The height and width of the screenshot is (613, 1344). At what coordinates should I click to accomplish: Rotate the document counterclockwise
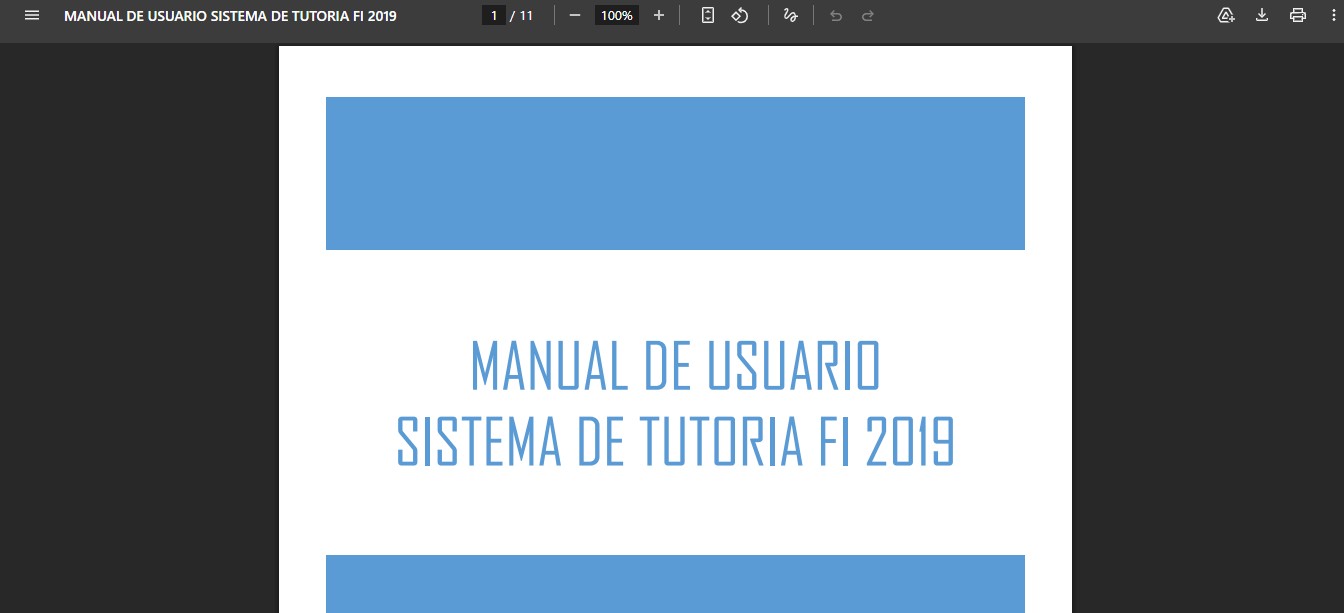click(740, 15)
